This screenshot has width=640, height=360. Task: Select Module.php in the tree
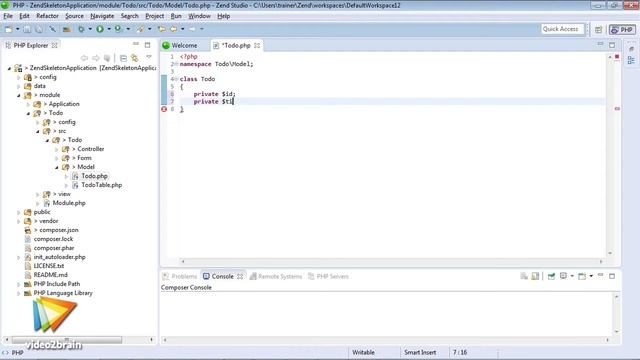coord(69,203)
